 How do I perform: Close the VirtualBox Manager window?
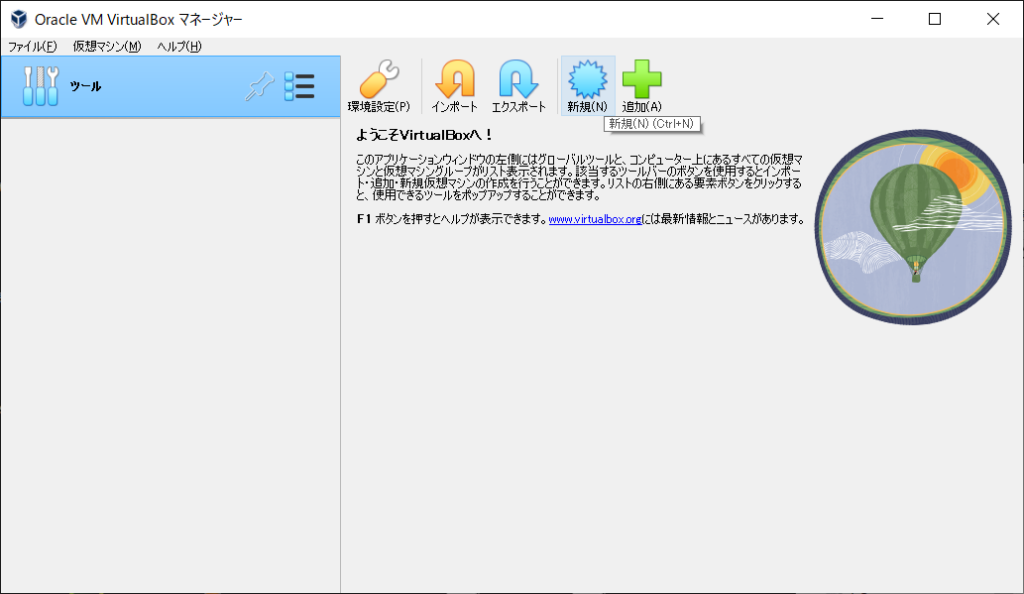coord(993,19)
